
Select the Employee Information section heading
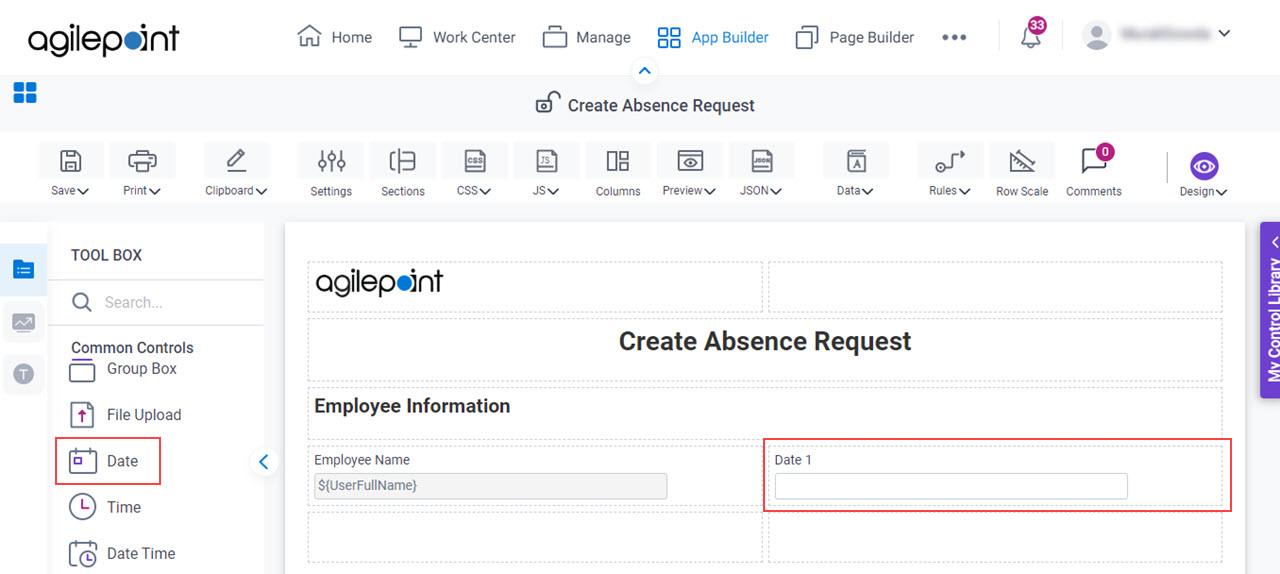[412, 406]
